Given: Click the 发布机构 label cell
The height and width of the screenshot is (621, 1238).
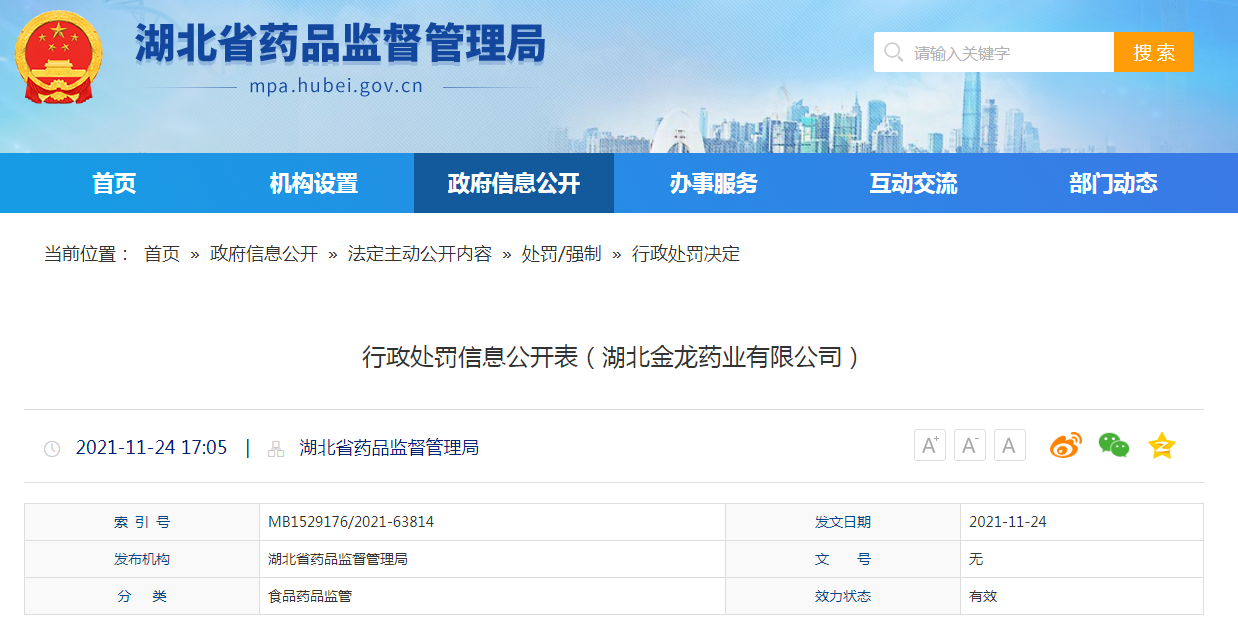Looking at the screenshot, I should coord(142,559).
